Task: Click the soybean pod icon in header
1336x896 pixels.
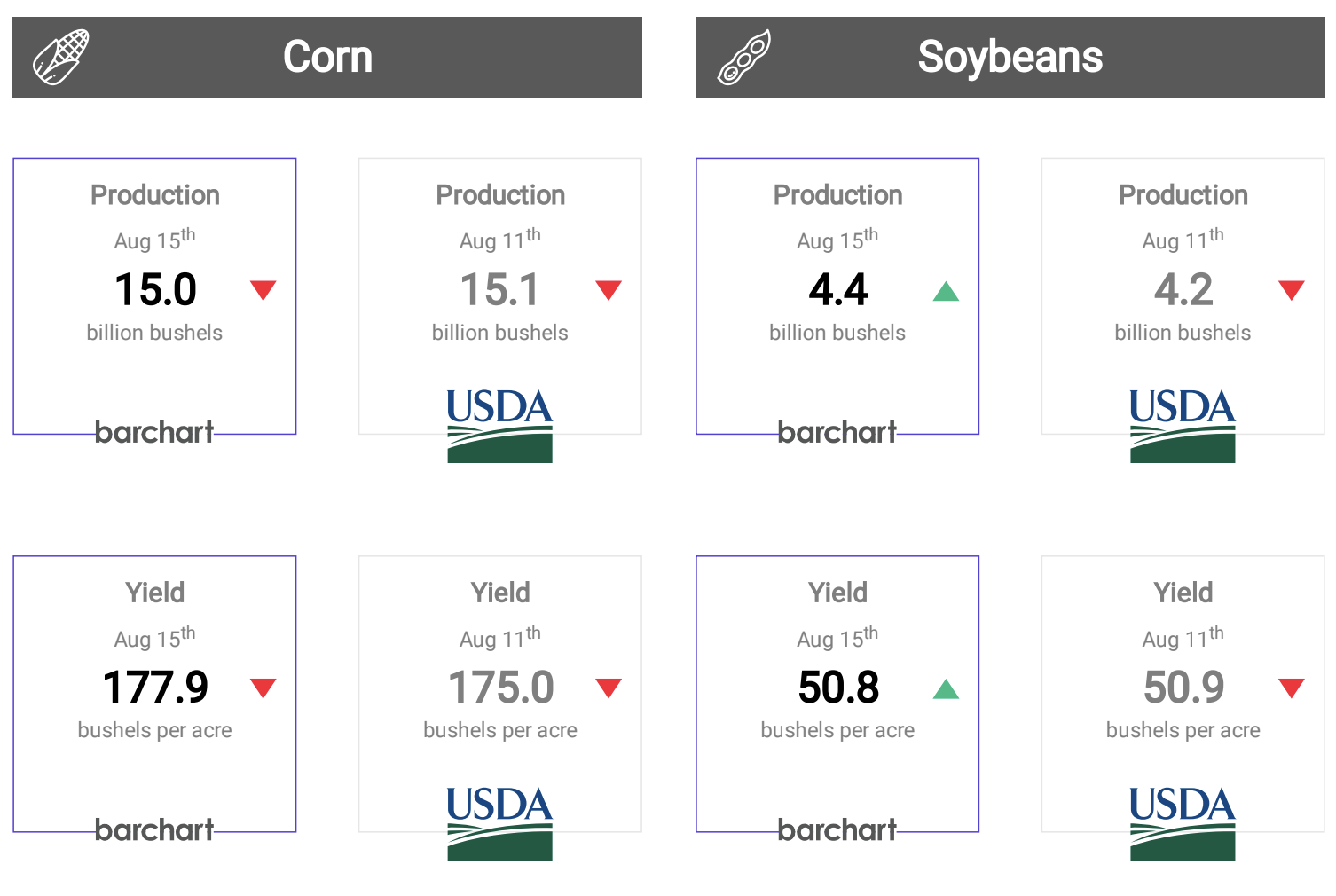Action: coord(744,57)
